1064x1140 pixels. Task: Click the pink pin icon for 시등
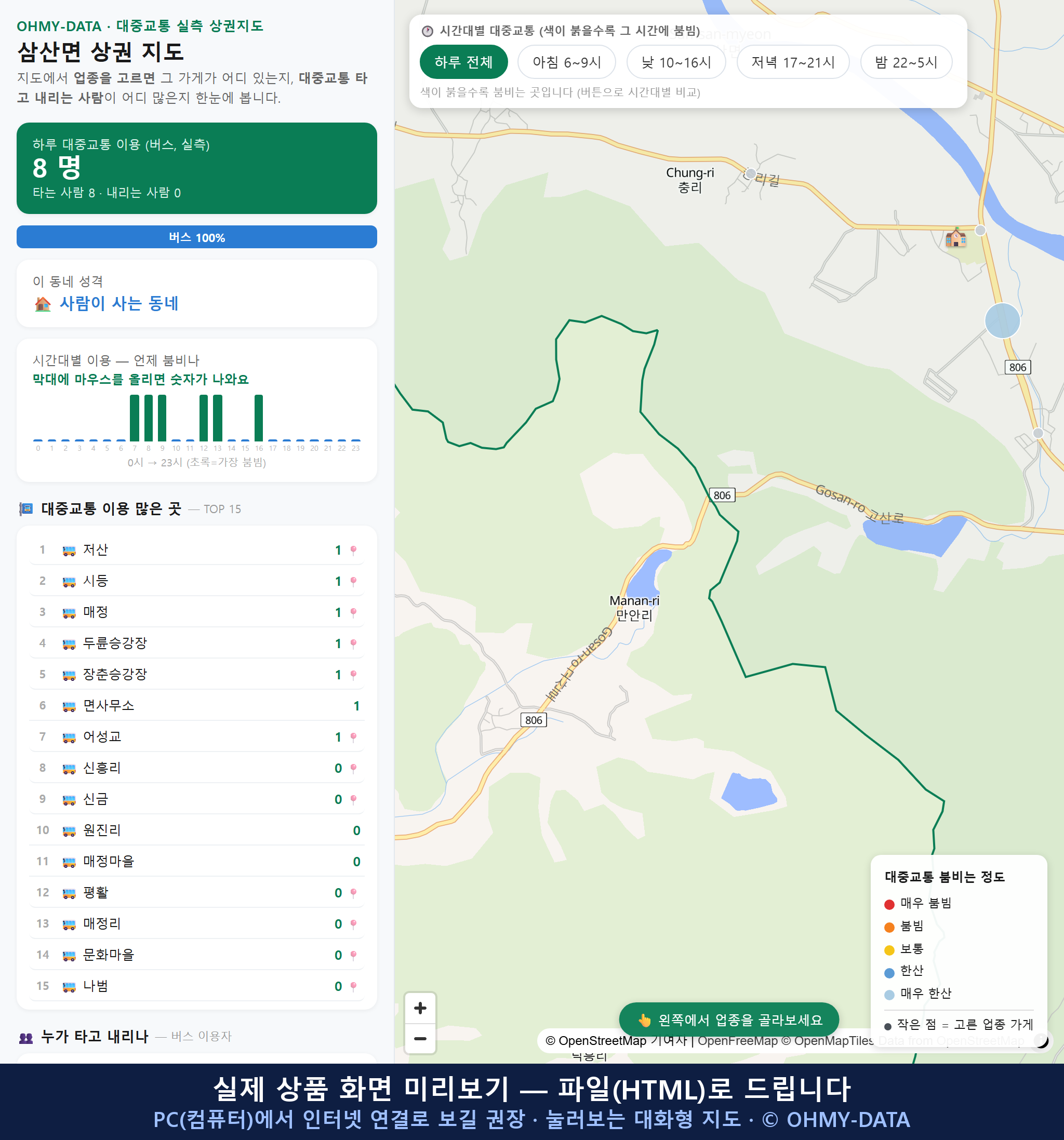coord(353,582)
